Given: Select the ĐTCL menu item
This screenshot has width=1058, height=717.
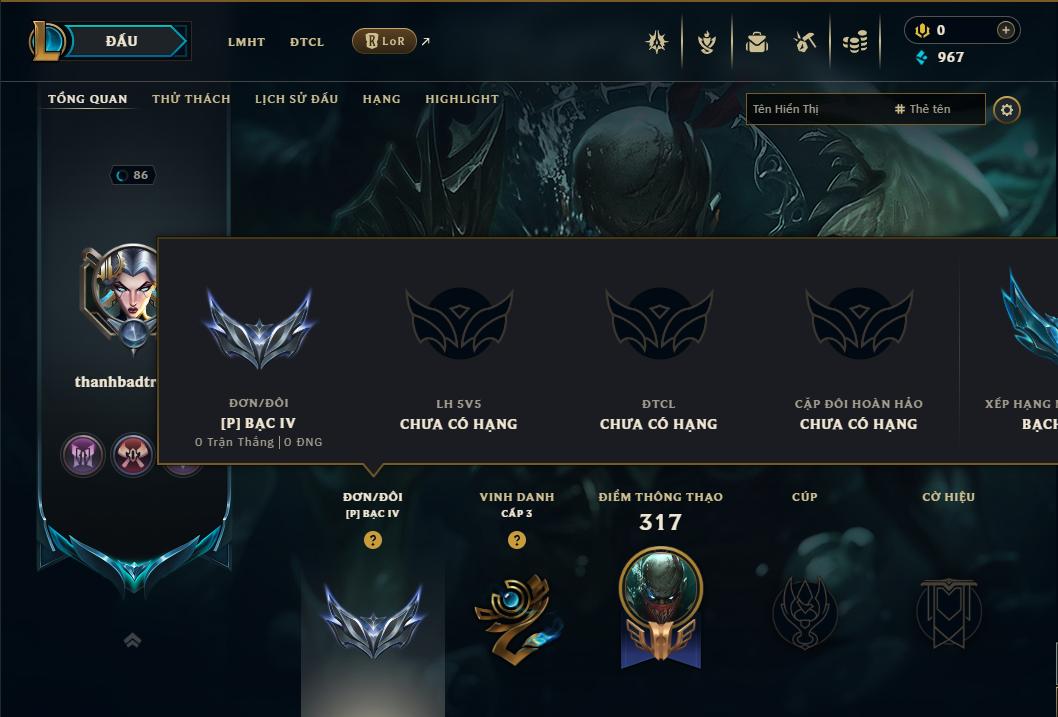Looking at the screenshot, I should [x=307, y=42].
